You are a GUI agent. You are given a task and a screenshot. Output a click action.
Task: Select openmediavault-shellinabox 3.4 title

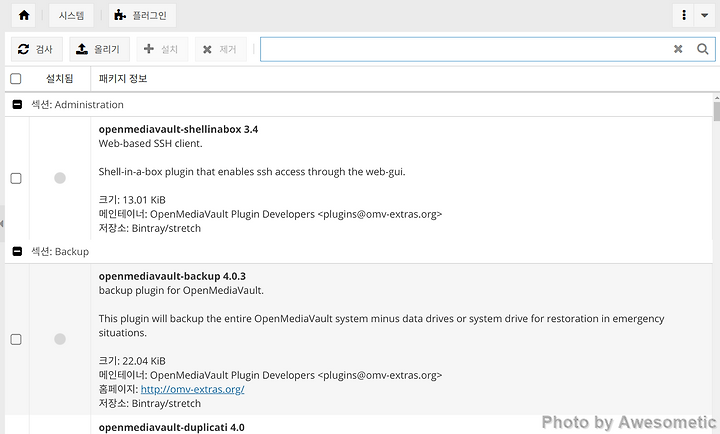(178, 130)
